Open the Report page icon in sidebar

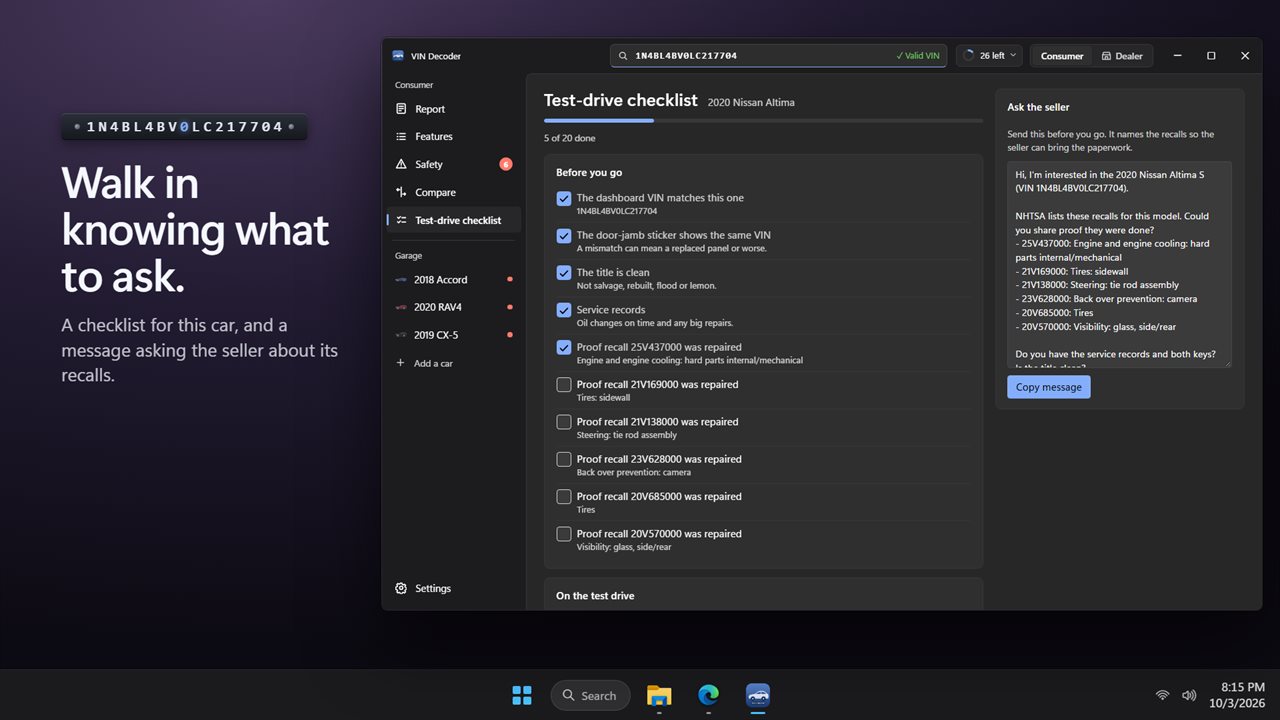pyautogui.click(x=401, y=109)
